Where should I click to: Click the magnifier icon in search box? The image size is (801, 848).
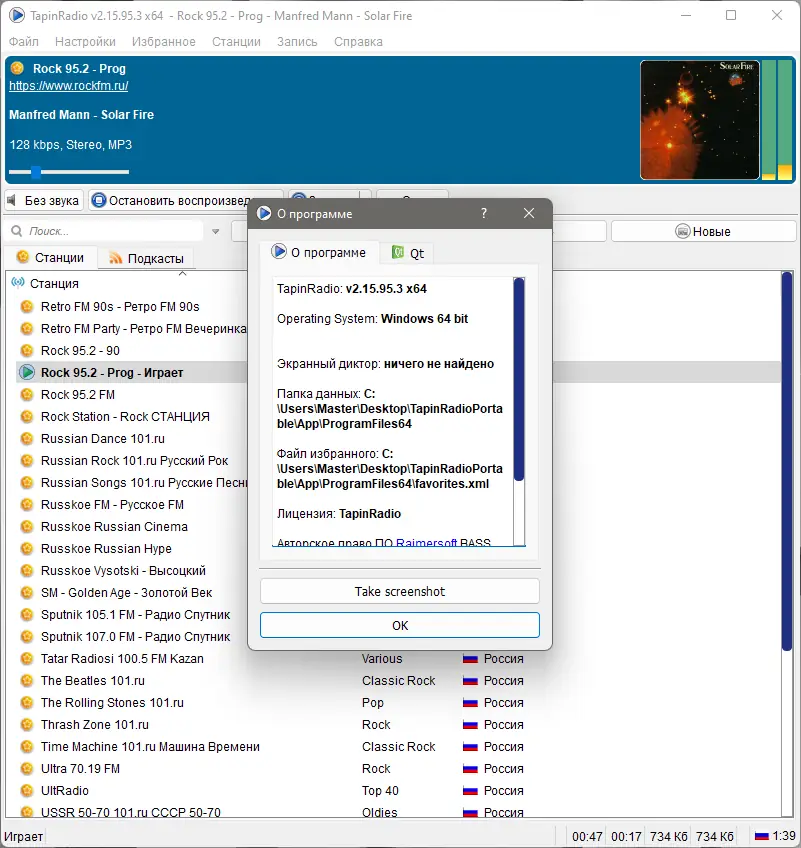point(17,231)
